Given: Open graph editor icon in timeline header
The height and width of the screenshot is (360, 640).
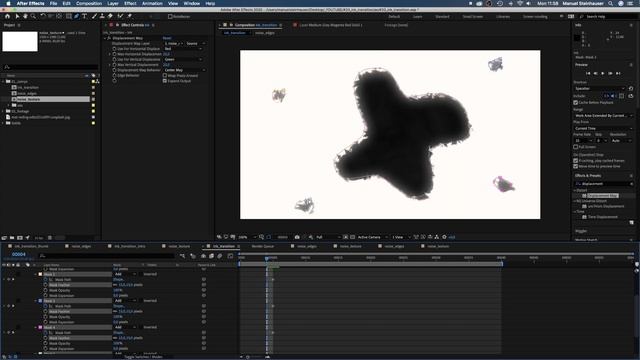Looking at the screenshot, I should click(230, 256).
